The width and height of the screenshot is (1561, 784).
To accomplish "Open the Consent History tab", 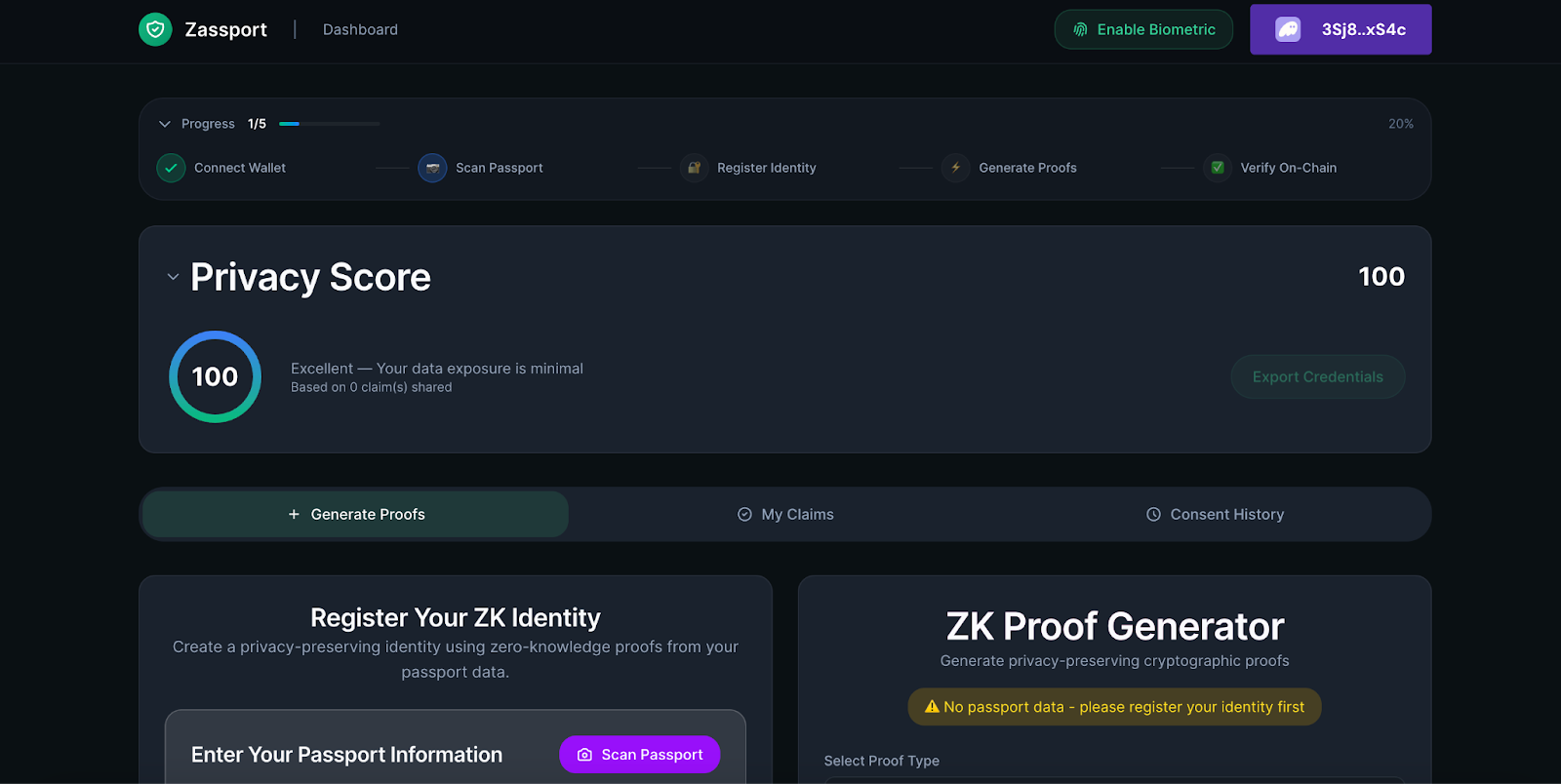I will (x=1215, y=514).
